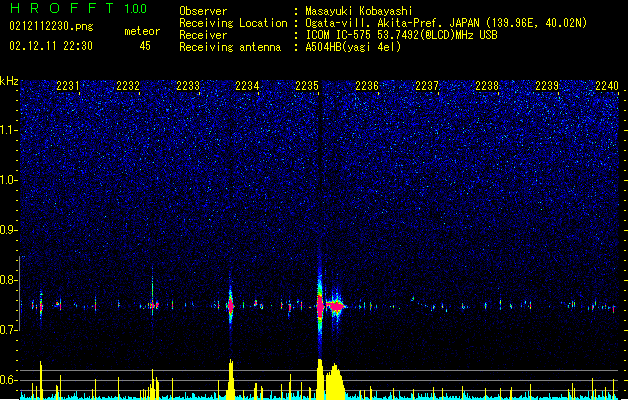The height and width of the screenshot is (400, 629).
Task: Click the 2232 time marker
Action: [x=128, y=85]
